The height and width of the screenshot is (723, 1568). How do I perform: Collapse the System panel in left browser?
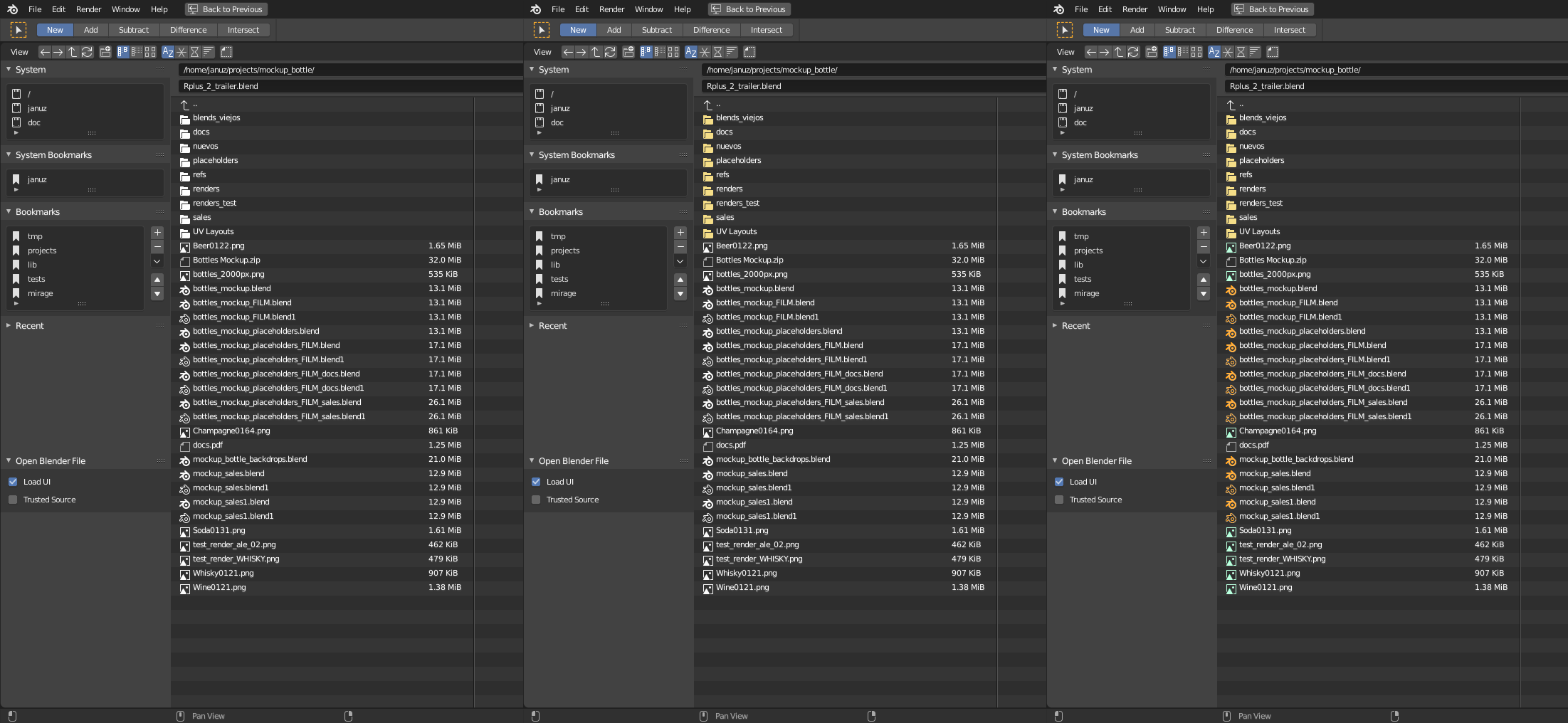pyautogui.click(x=9, y=70)
